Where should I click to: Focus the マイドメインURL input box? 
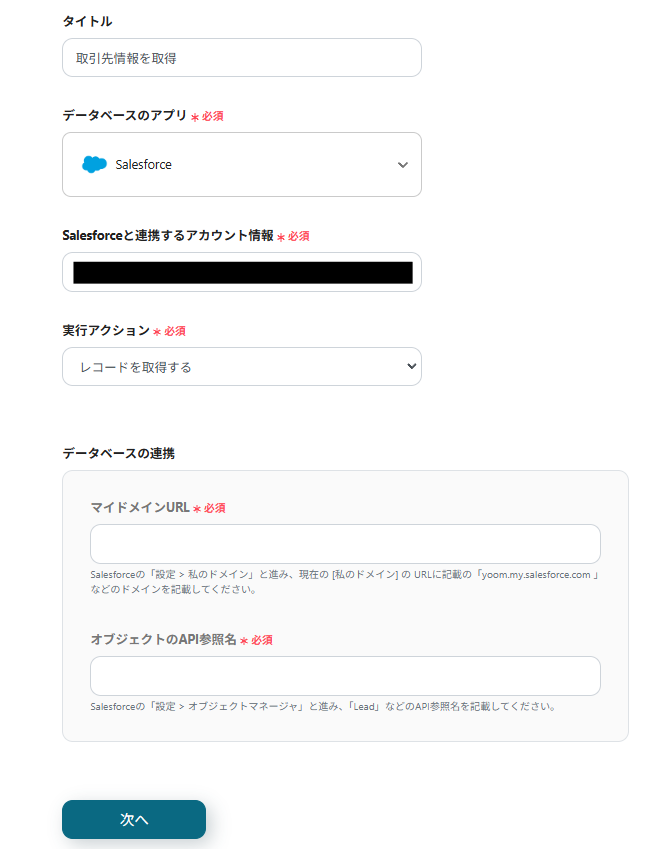[x=345, y=543]
